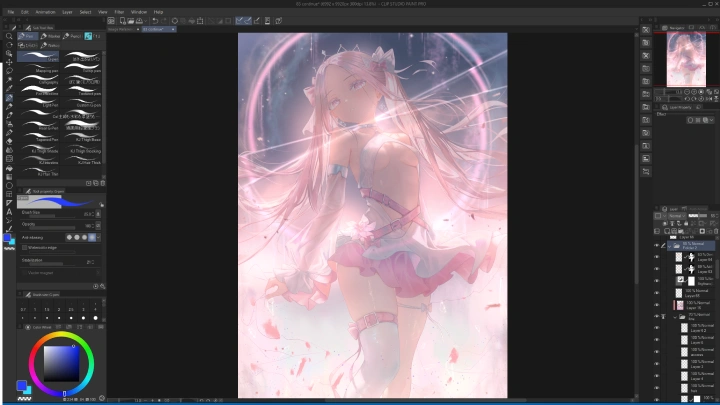Open the Animation menu

tap(45, 12)
